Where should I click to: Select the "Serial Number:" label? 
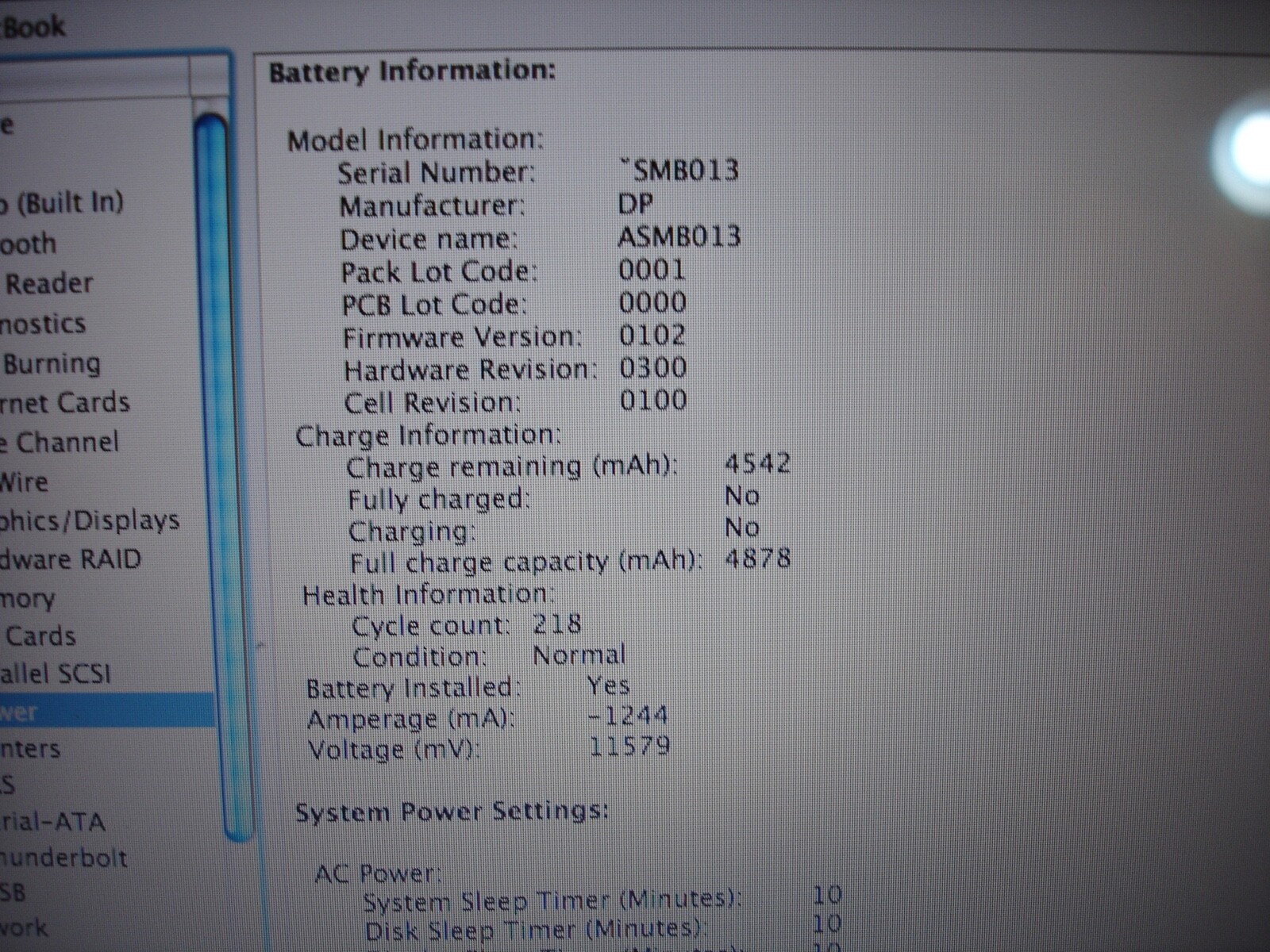coord(437,172)
